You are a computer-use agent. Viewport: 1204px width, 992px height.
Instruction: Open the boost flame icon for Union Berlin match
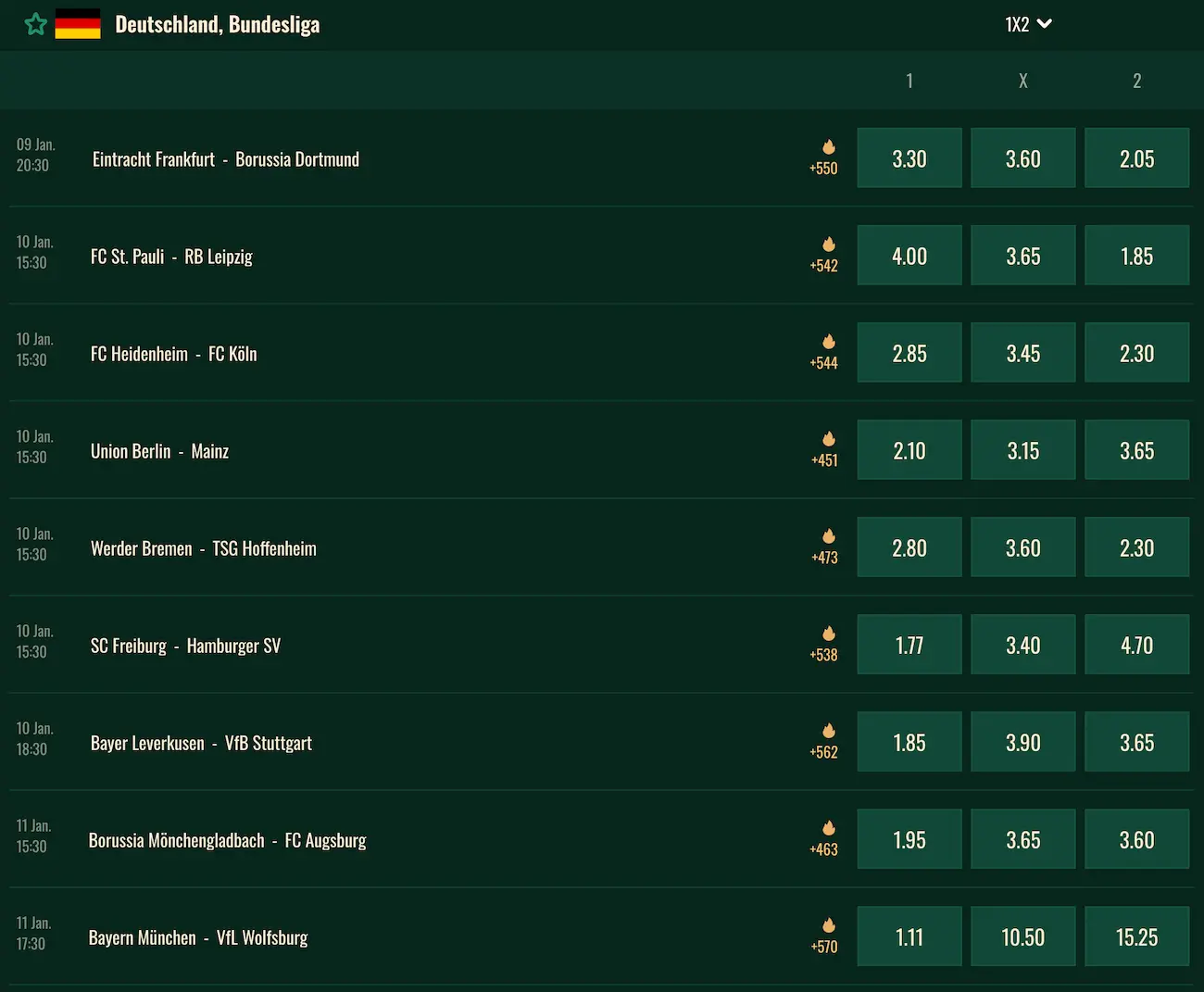(827, 440)
